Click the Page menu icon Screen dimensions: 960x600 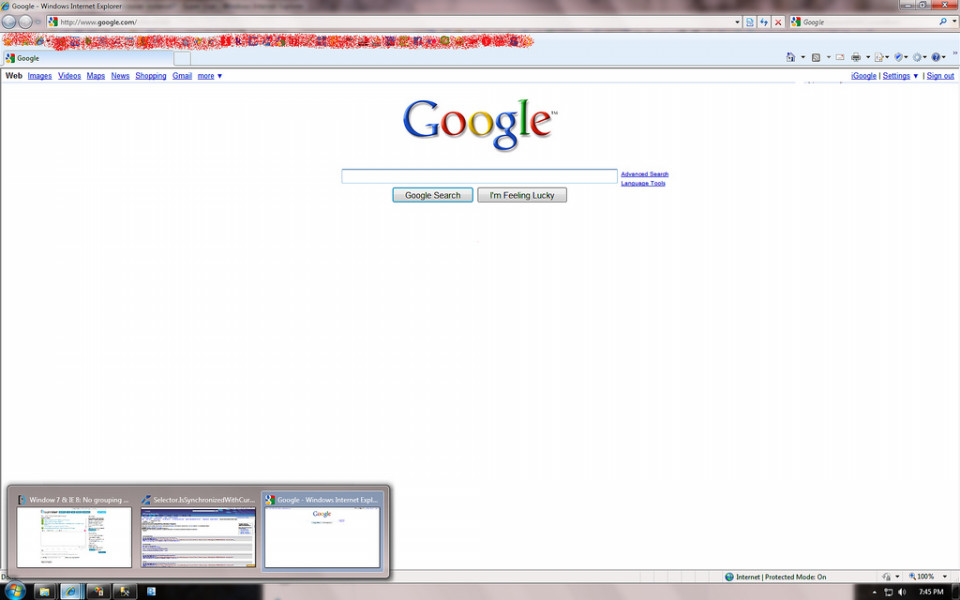coord(879,58)
